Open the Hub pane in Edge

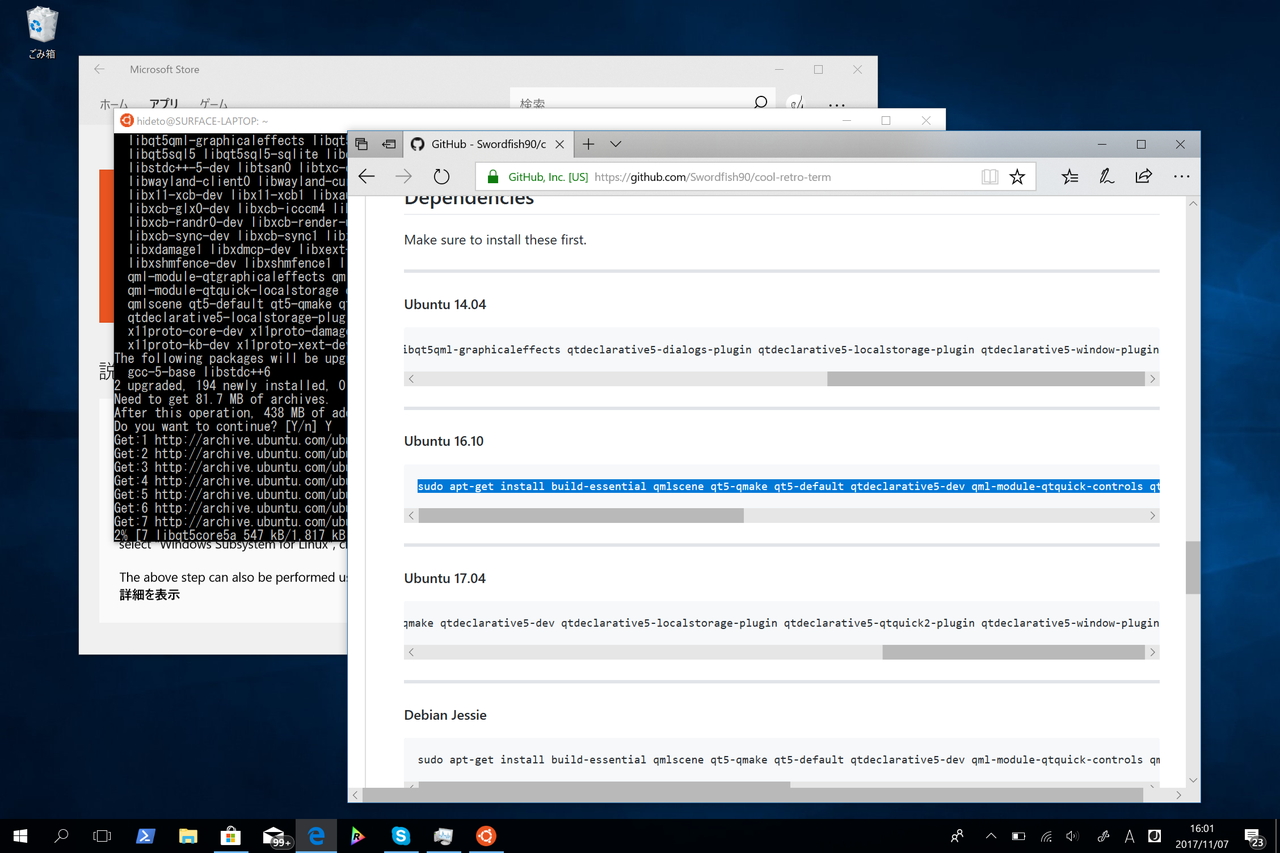(x=1069, y=176)
